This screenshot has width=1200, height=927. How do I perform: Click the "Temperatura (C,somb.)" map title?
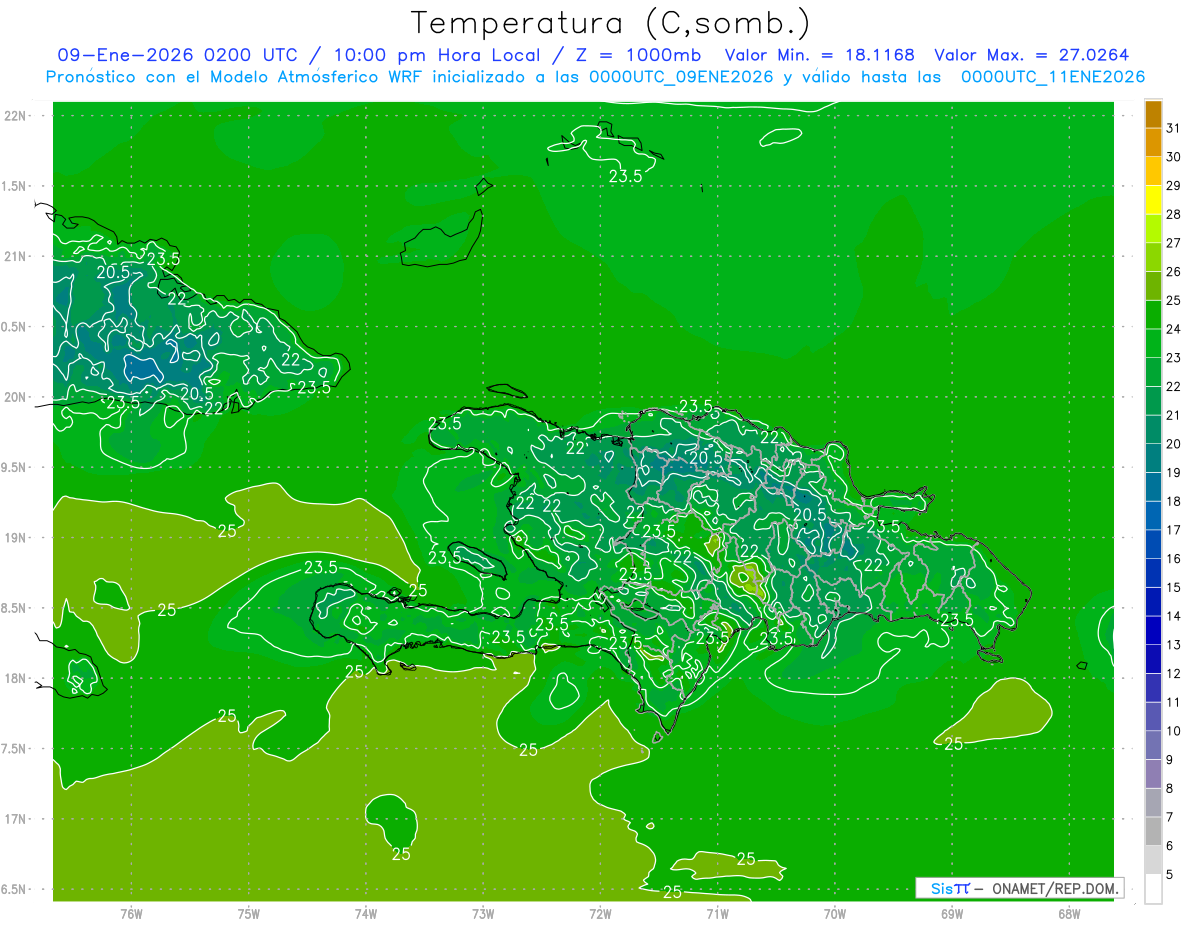610,23
